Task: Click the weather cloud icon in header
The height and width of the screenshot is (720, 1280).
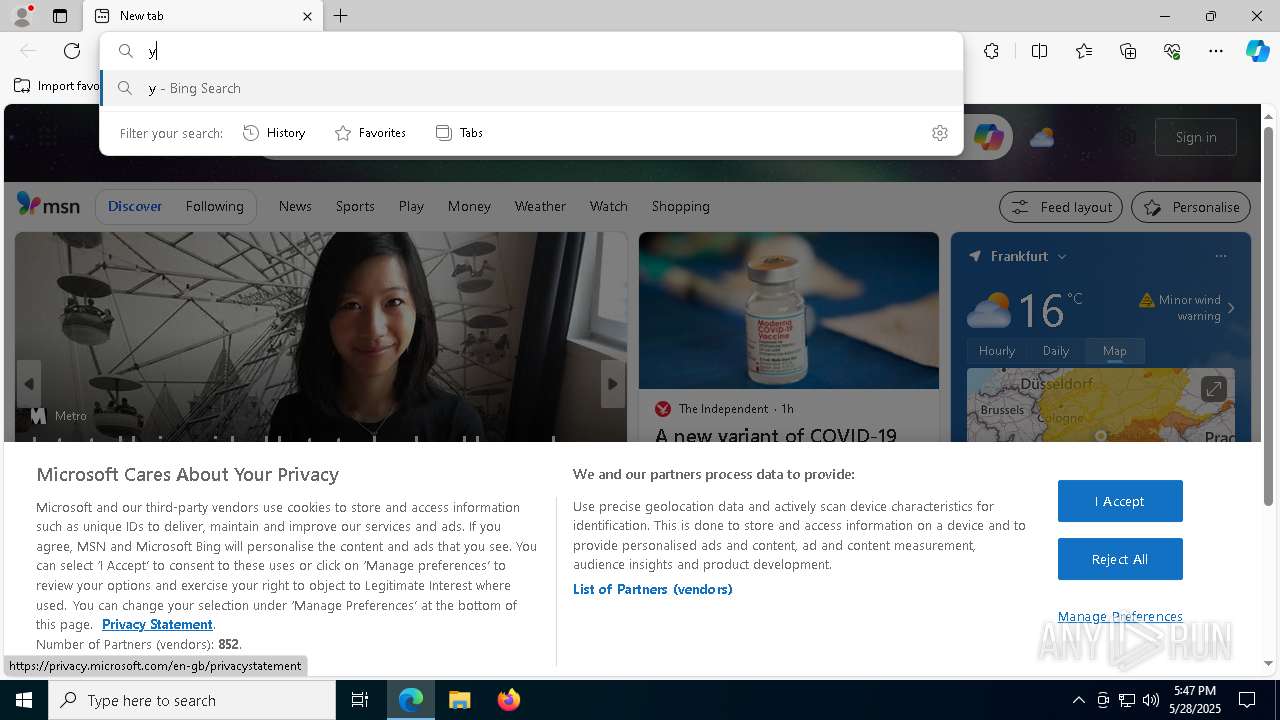Action: coord(1042,137)
